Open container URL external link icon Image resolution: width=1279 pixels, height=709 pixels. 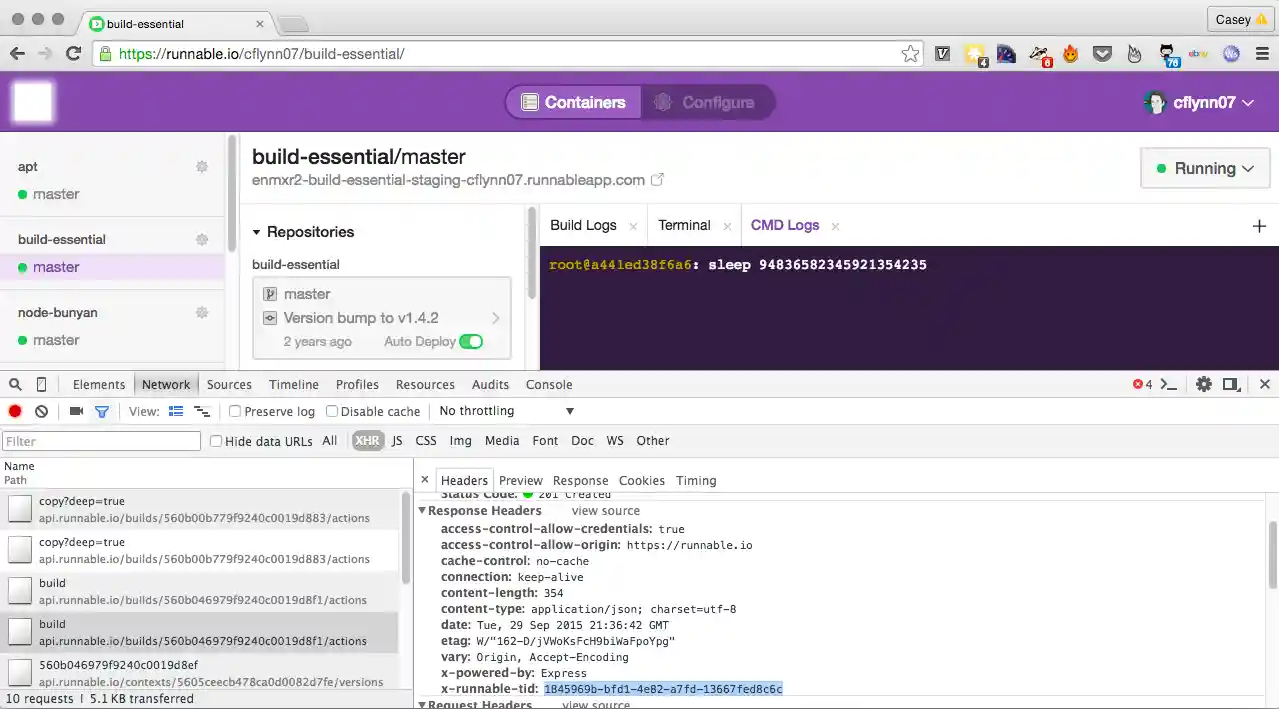click(657, 180)
